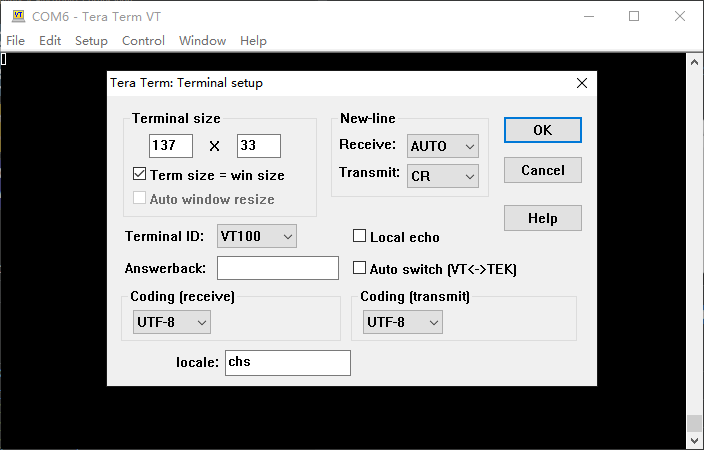Open the File menu

[x=16, y=41]
